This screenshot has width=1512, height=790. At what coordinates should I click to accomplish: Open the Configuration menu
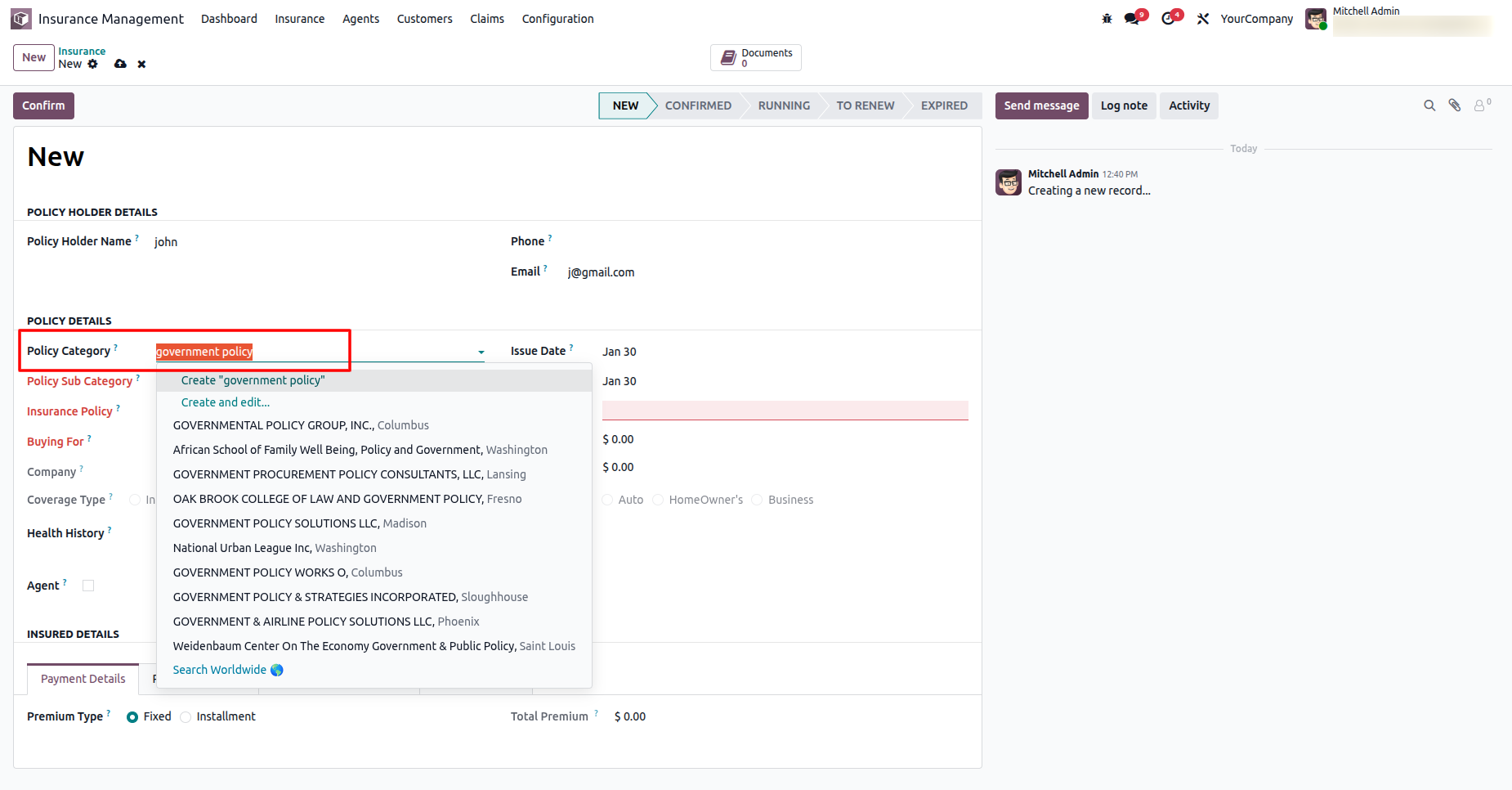coord(558,19)
